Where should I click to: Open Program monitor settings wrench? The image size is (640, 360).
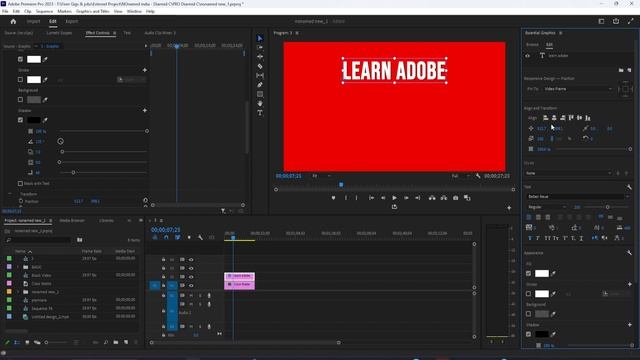(x=478, y=176)
